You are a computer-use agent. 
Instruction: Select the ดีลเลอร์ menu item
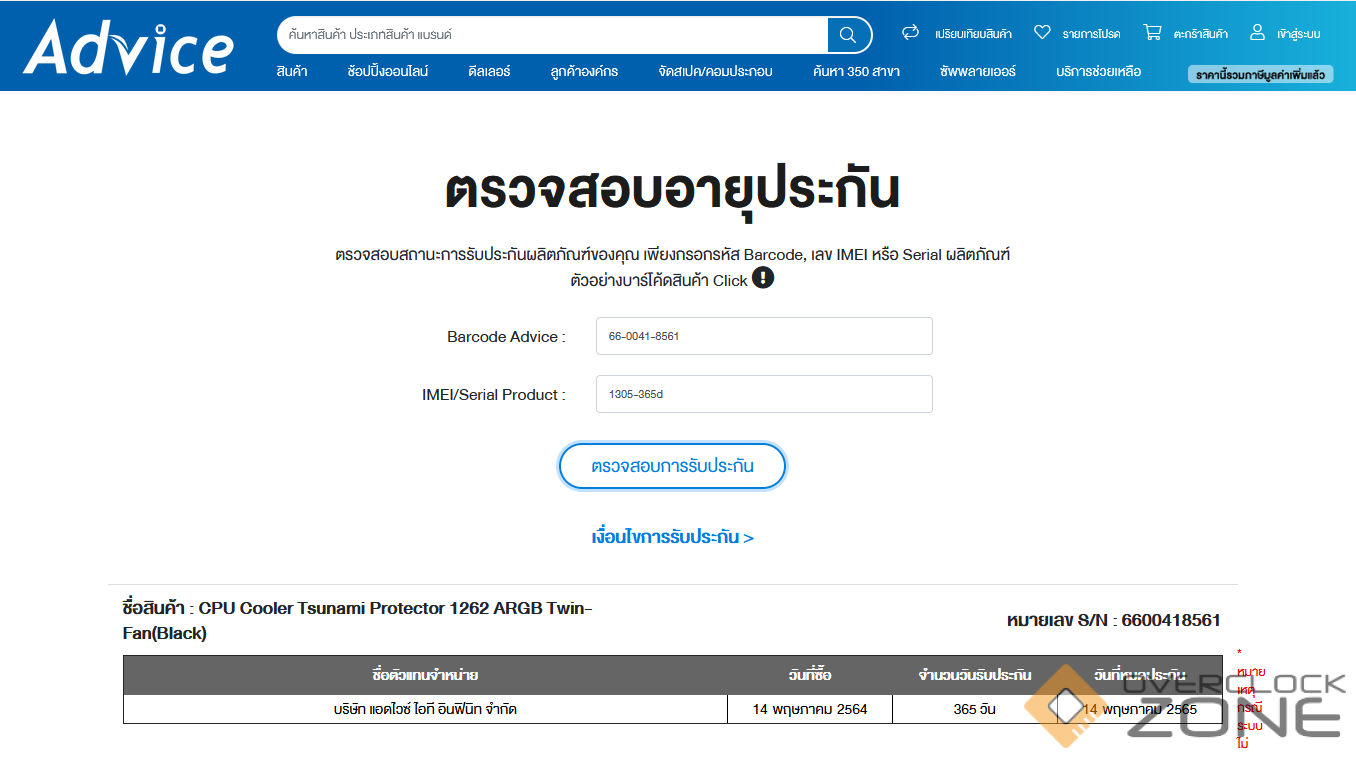[x=489, y=71]
